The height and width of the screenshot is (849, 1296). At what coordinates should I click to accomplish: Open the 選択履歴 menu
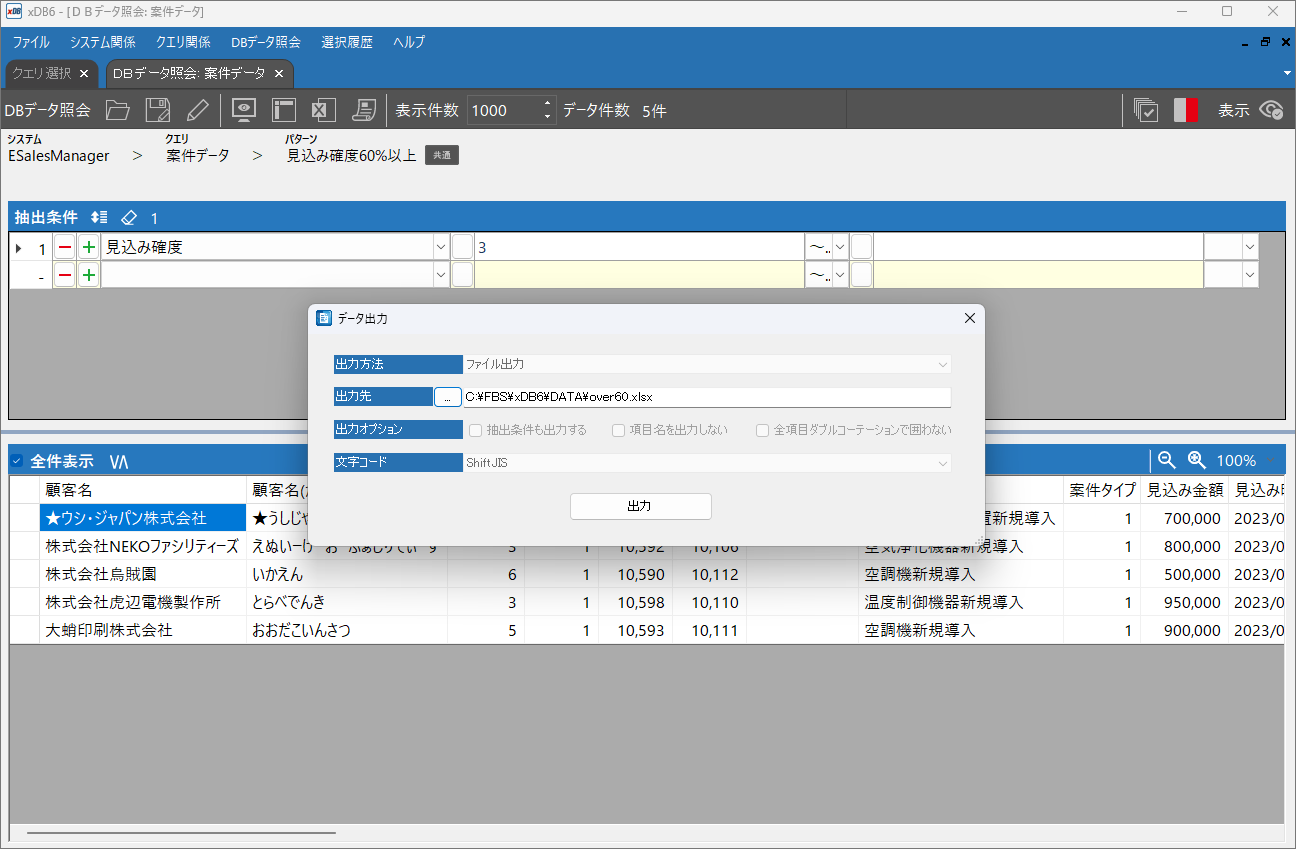click(347, 42)
